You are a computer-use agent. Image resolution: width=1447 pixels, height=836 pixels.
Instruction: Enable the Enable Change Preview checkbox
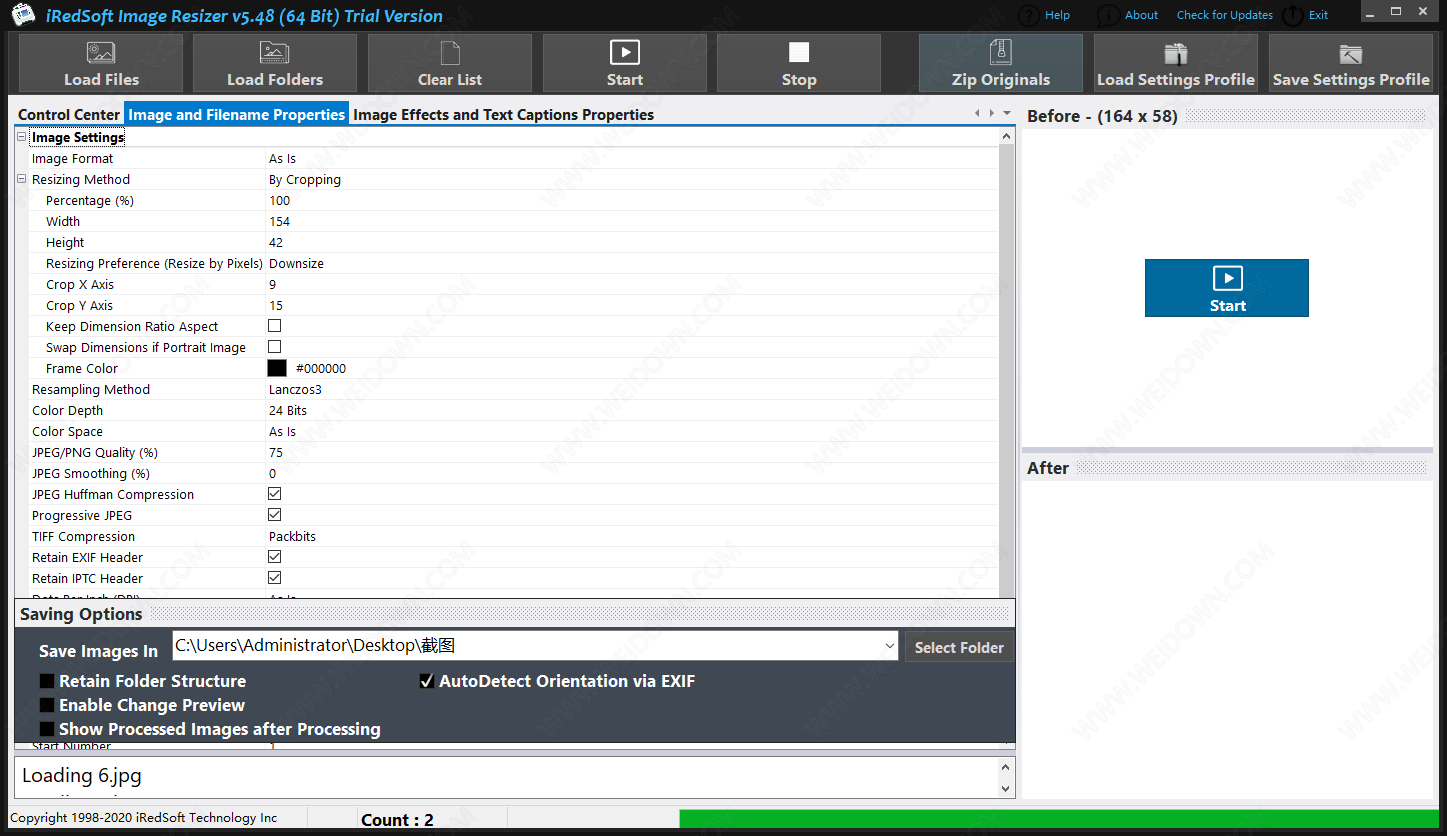coord(47,705)
